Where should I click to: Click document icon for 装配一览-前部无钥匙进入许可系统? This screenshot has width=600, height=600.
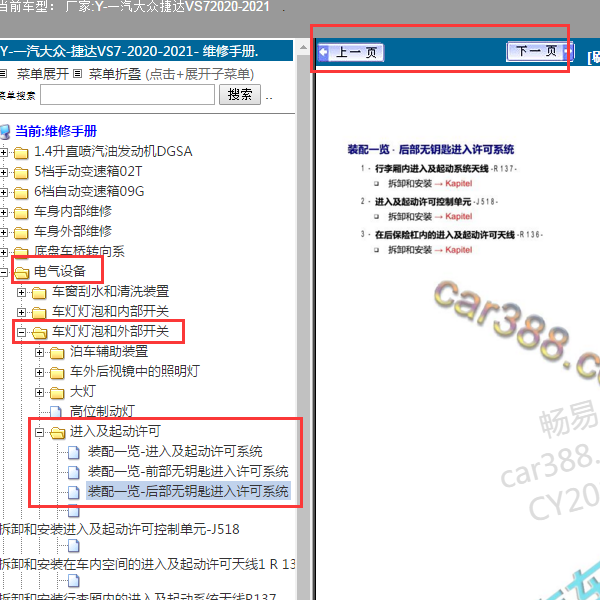[x=74, y=472]
